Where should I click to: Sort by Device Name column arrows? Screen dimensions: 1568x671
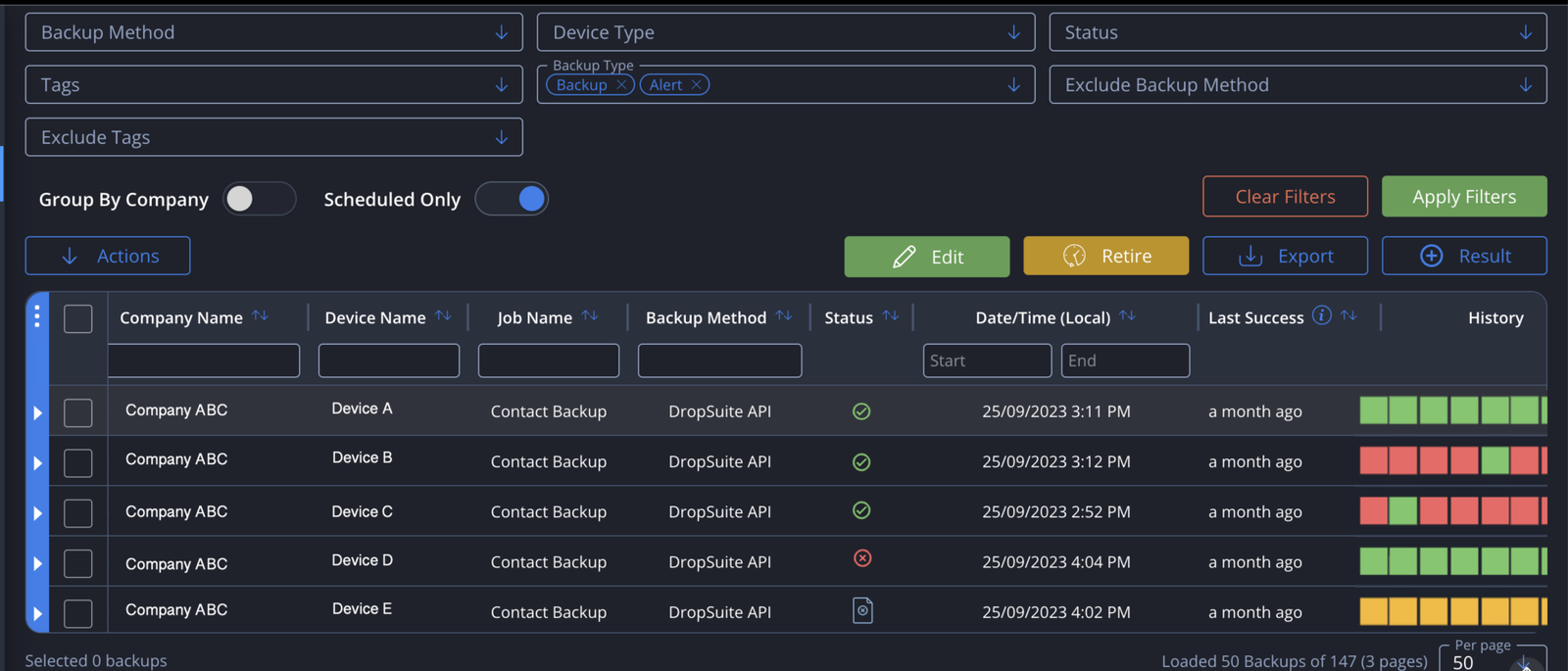[x=443, y=315]
